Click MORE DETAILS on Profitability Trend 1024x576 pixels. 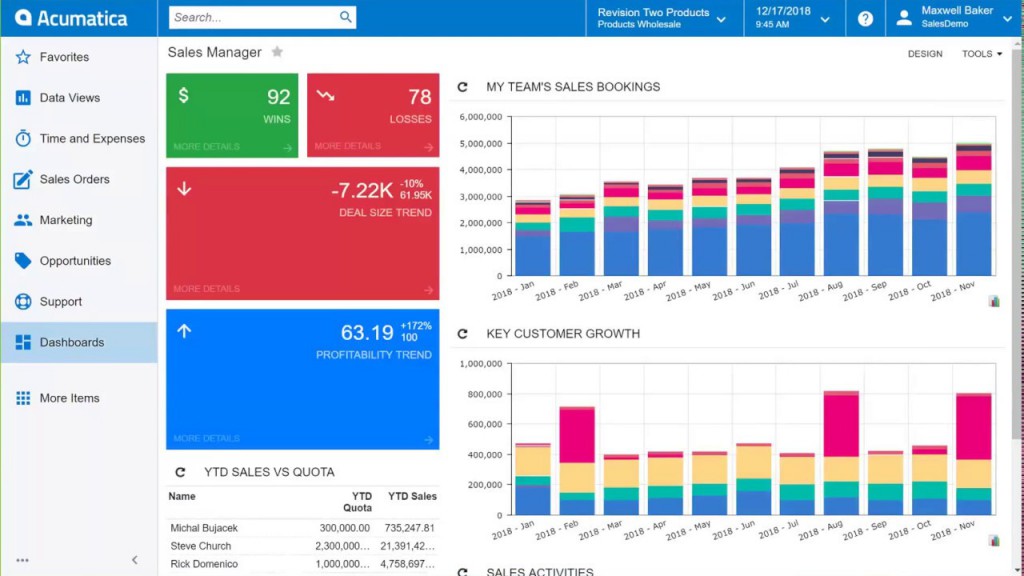205,438
